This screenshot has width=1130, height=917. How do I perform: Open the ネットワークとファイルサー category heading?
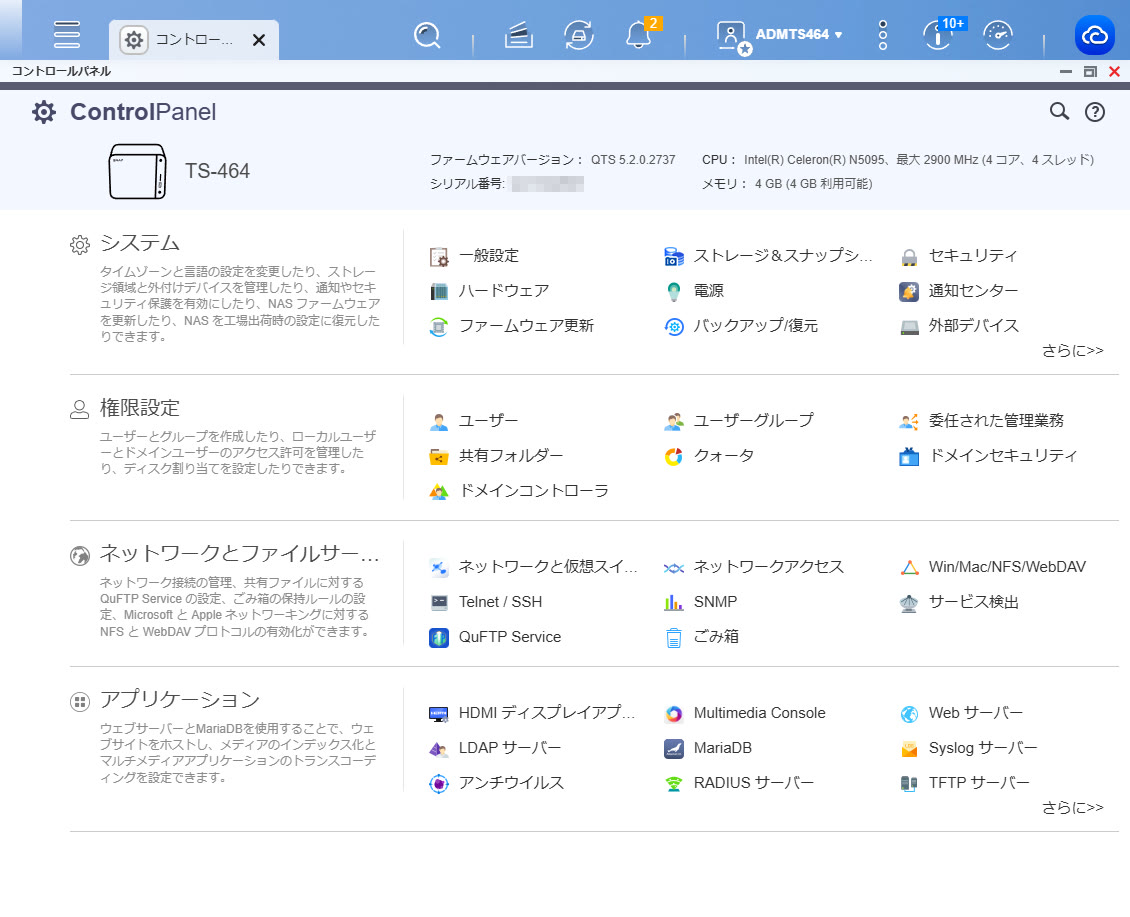coord(239,554)
